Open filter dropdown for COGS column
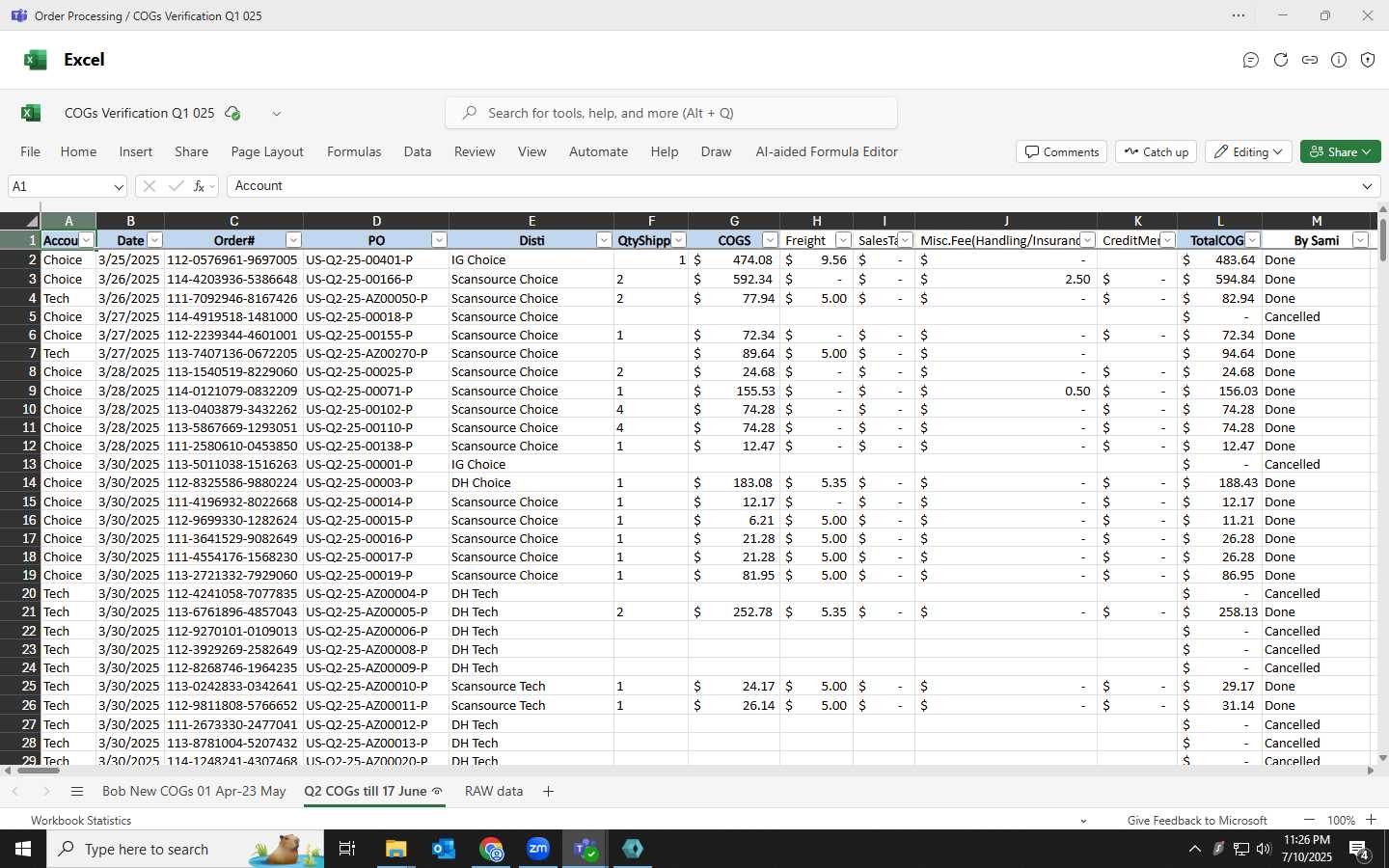1389x868 pixels. point(770,240)
